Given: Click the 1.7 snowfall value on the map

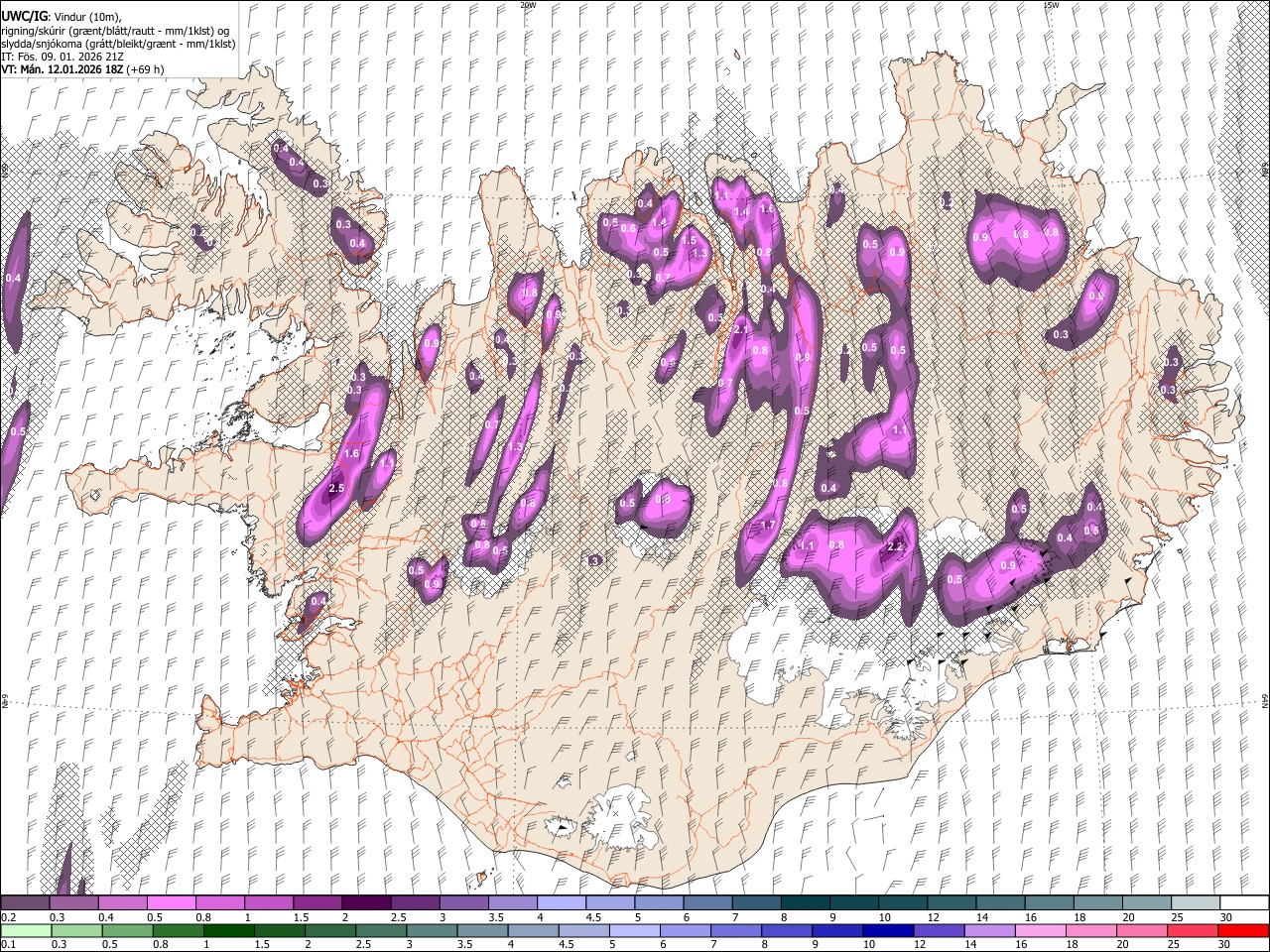Looking at the screenshot, I should click(x=767, y=525).
